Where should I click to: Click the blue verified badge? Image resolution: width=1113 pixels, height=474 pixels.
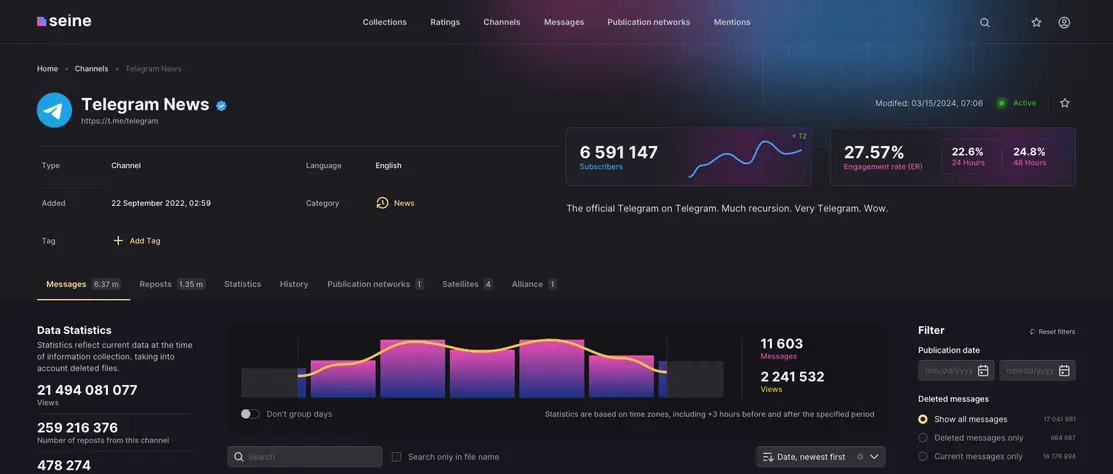(x=221, y=106)
